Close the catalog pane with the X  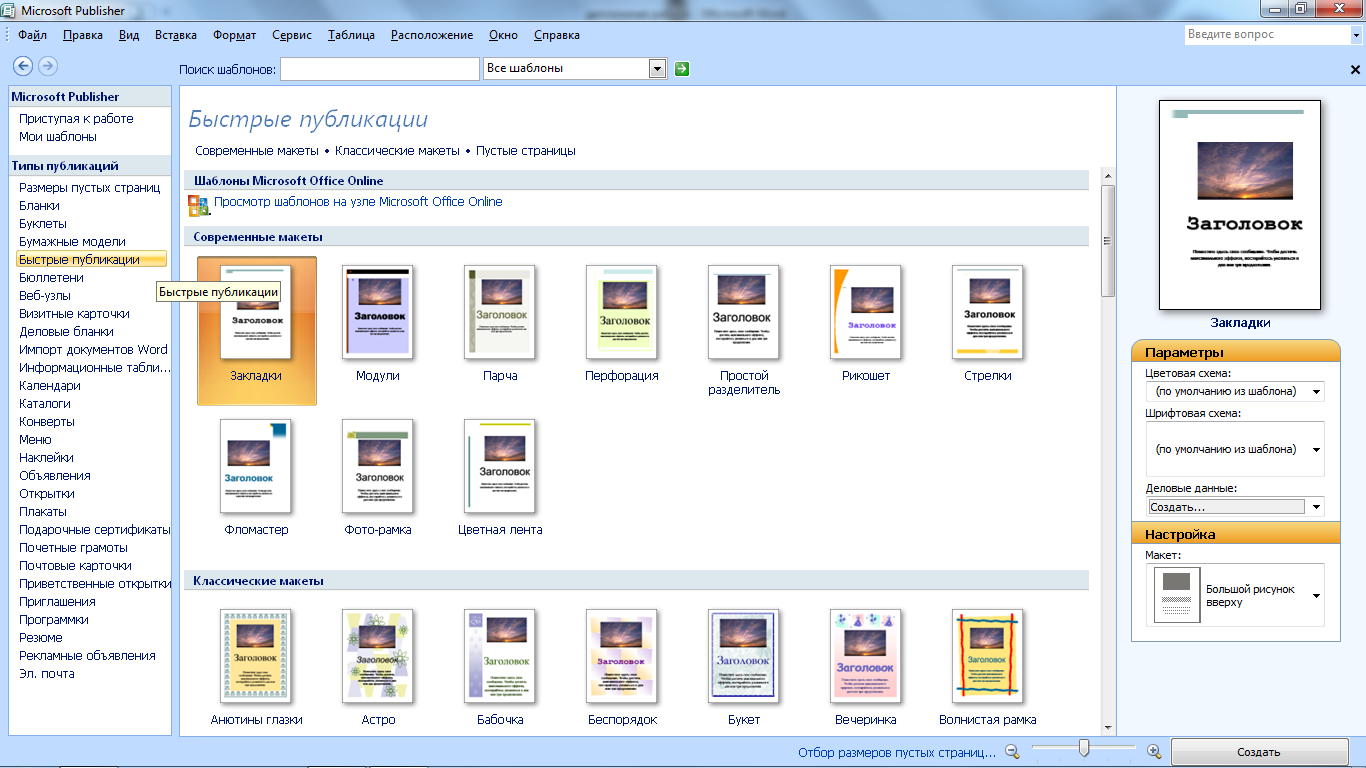click(1356, 69)
